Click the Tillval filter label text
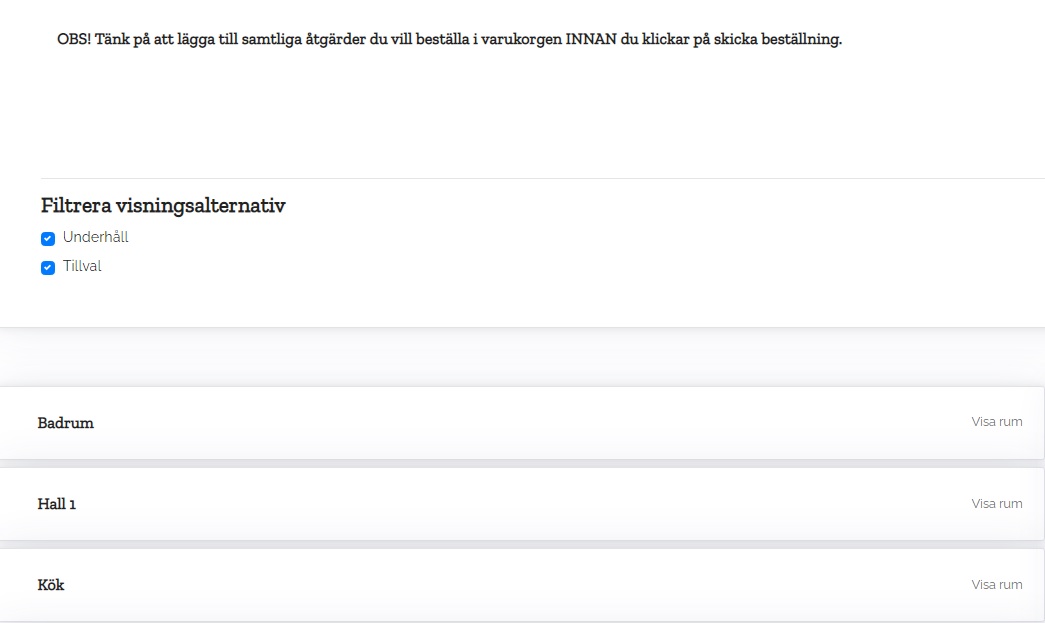 pyautogui.click(x=82, y=267)
